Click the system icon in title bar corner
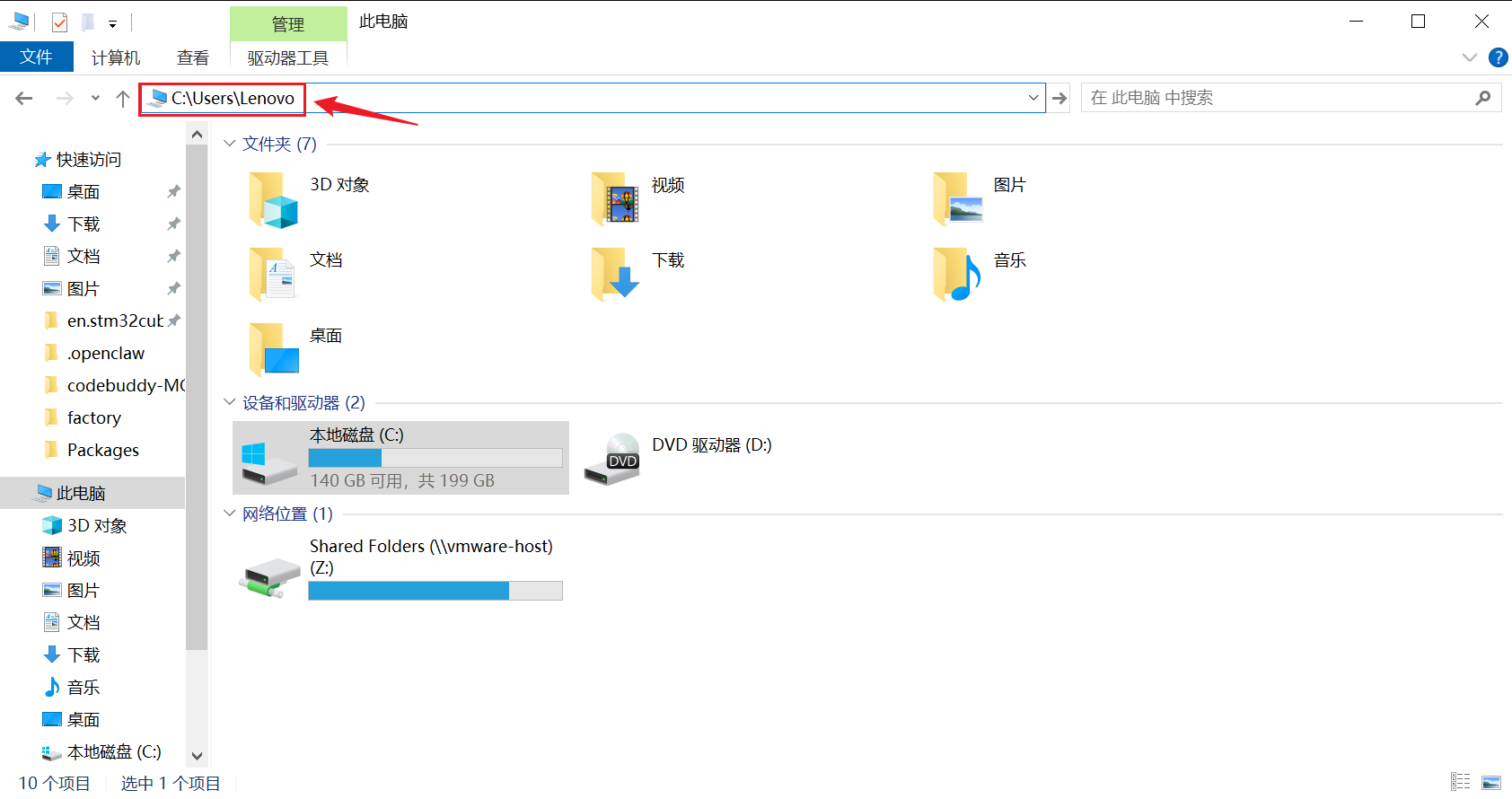The width and height of the screenshot is (1512, 799). pos(19,22)
